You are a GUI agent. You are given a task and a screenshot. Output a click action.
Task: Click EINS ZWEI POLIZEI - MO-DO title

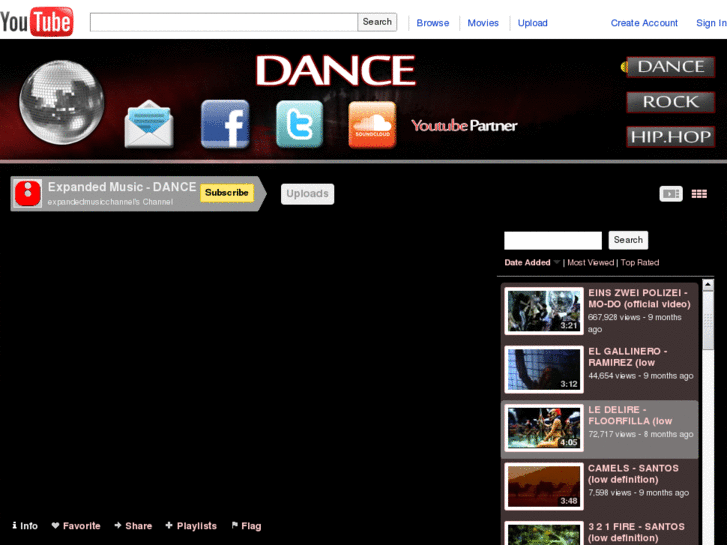click(x=639, y=298)
